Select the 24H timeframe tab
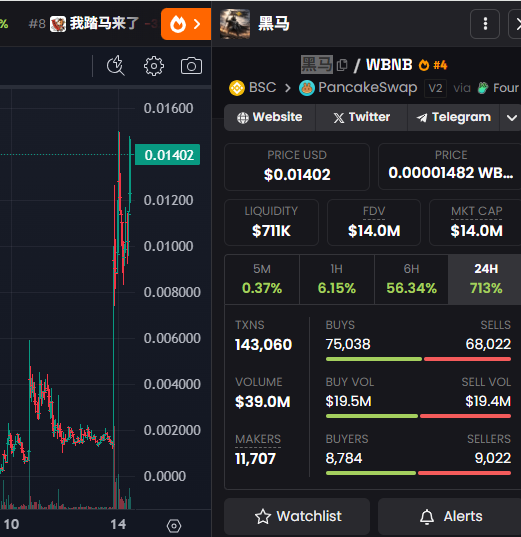 tap(485, 279)
